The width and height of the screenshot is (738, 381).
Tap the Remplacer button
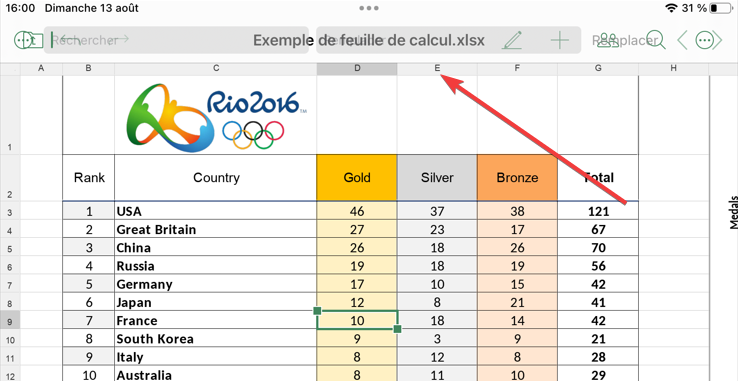pyautogui.click(x=625, y=40)
